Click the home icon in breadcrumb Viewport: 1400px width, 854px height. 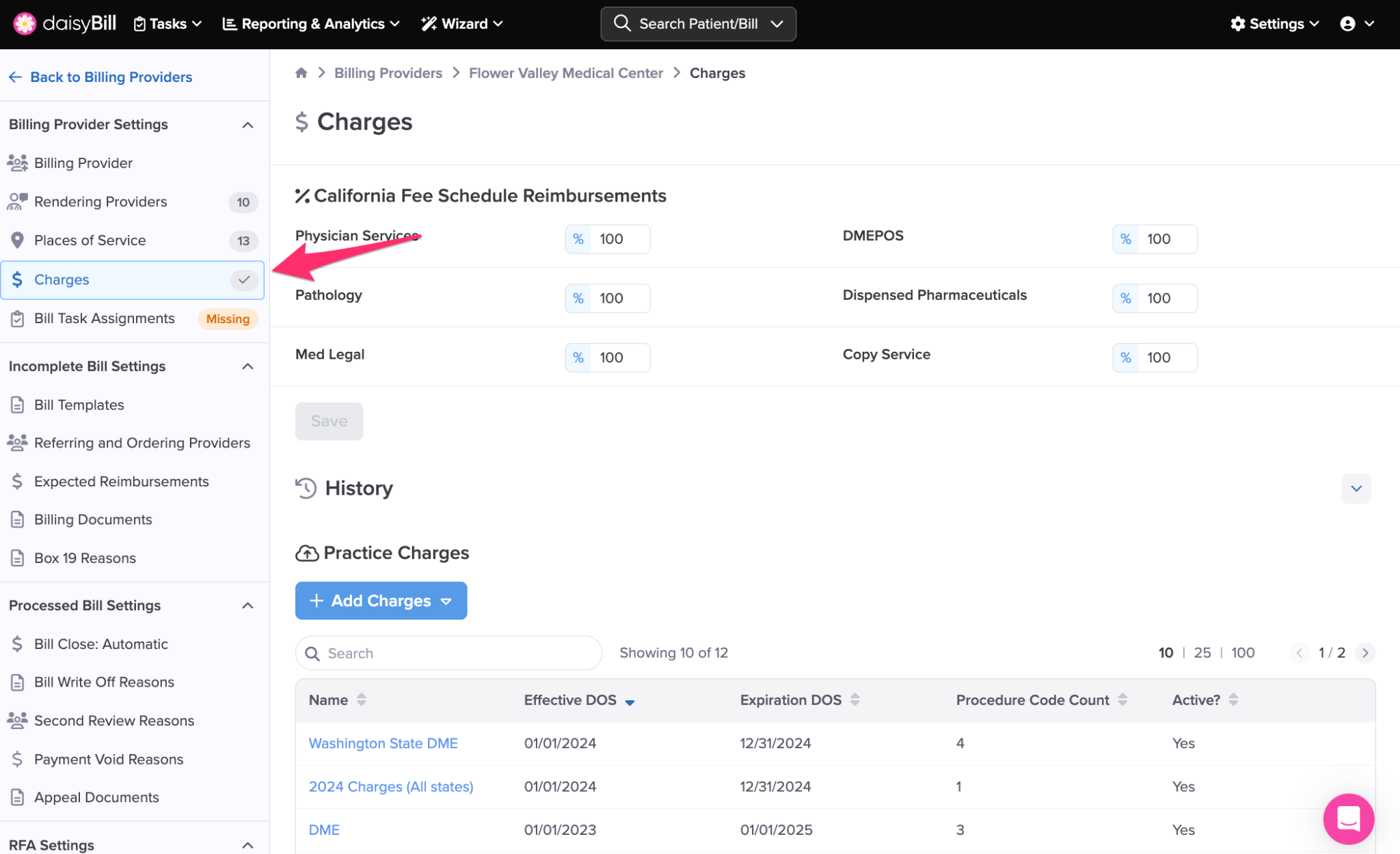(301, 73)
